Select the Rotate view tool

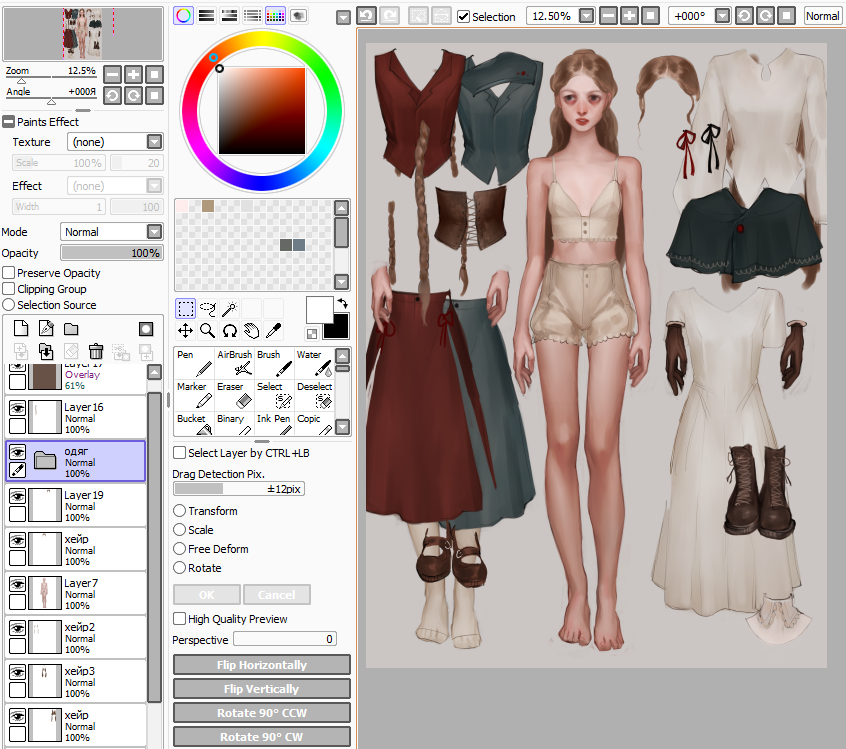(230, 331)
